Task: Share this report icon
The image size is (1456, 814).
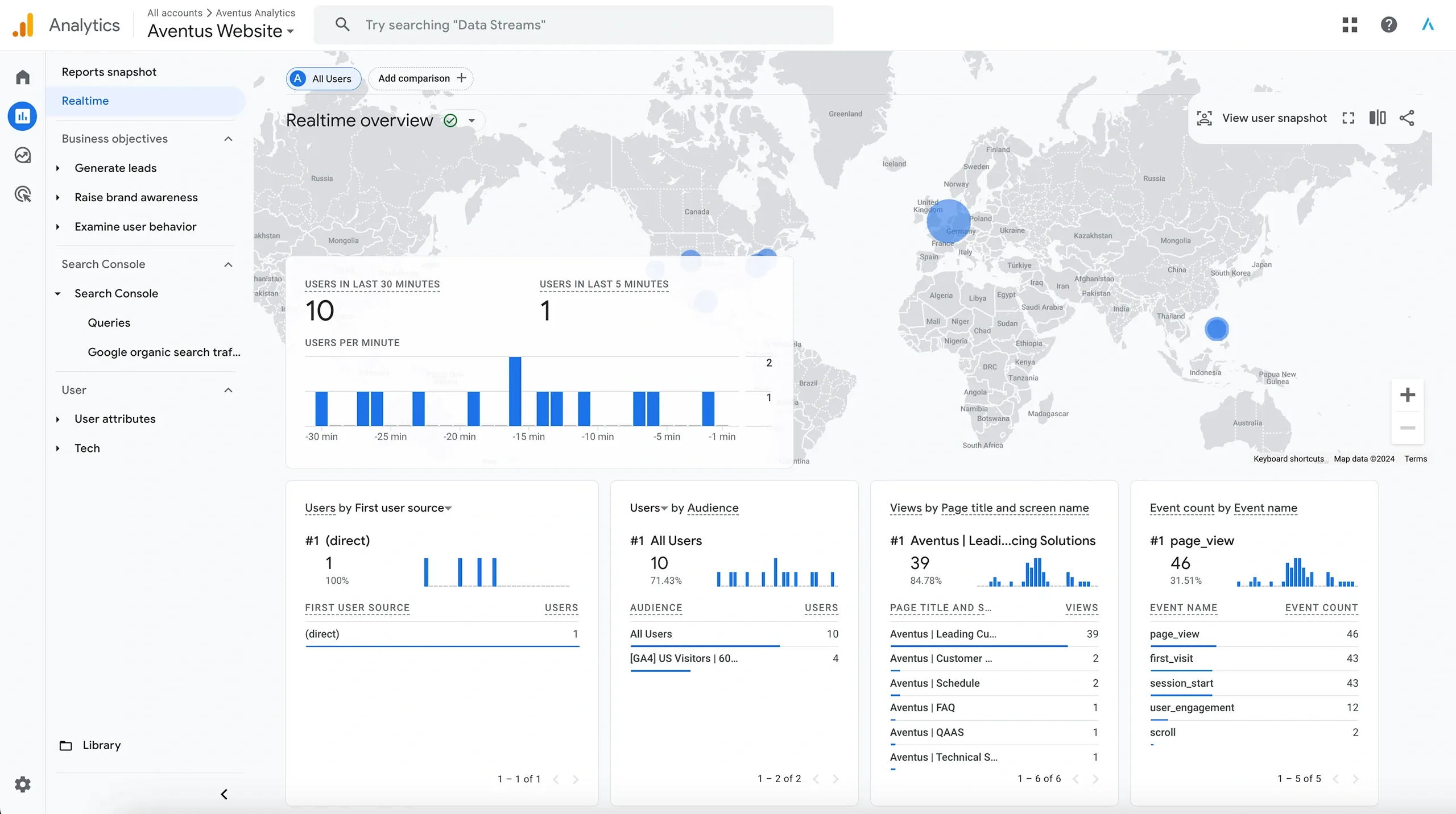Action: (x=1407, y=118)
